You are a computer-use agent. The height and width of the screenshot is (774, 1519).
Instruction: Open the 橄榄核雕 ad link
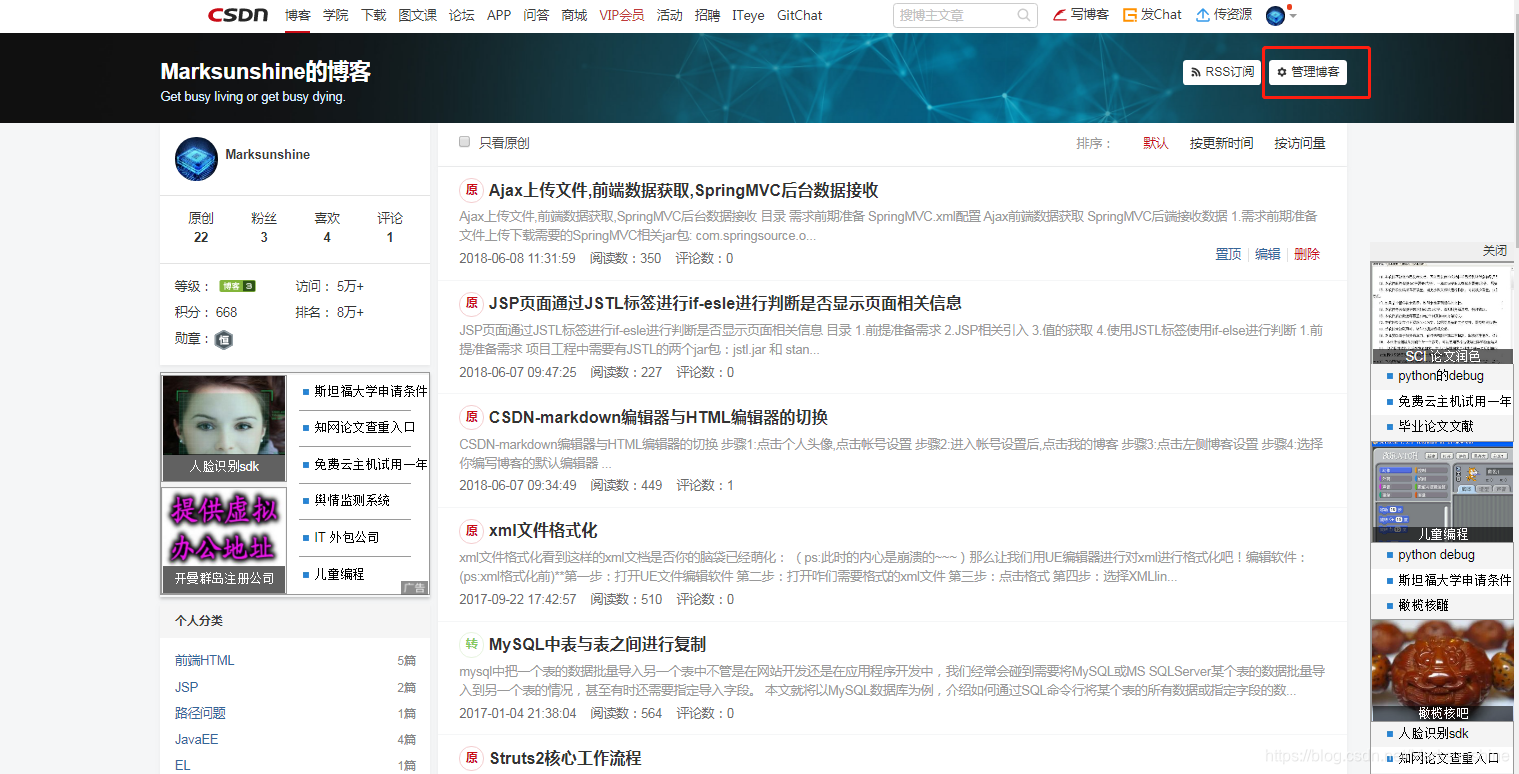pyautogui.click(x=1423, y=605)
